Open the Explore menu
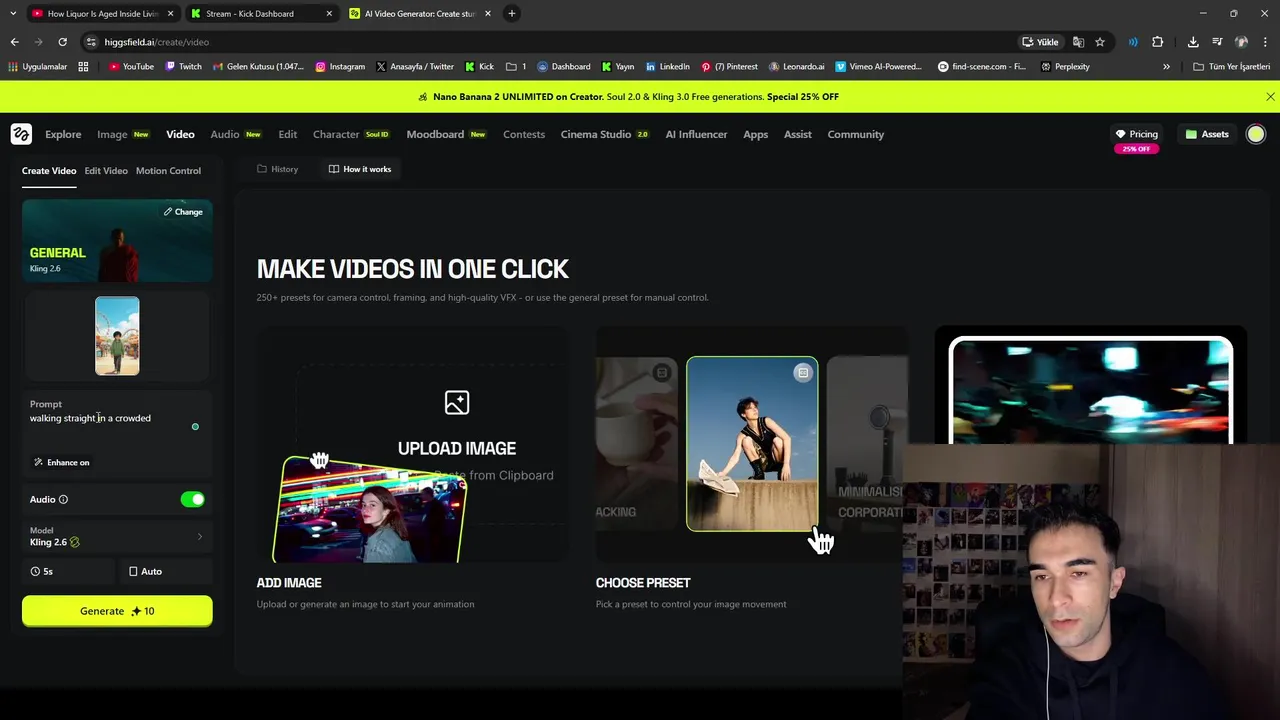Image resolution: width=1280 pixels, height=720 pixels. pos(63,134)
